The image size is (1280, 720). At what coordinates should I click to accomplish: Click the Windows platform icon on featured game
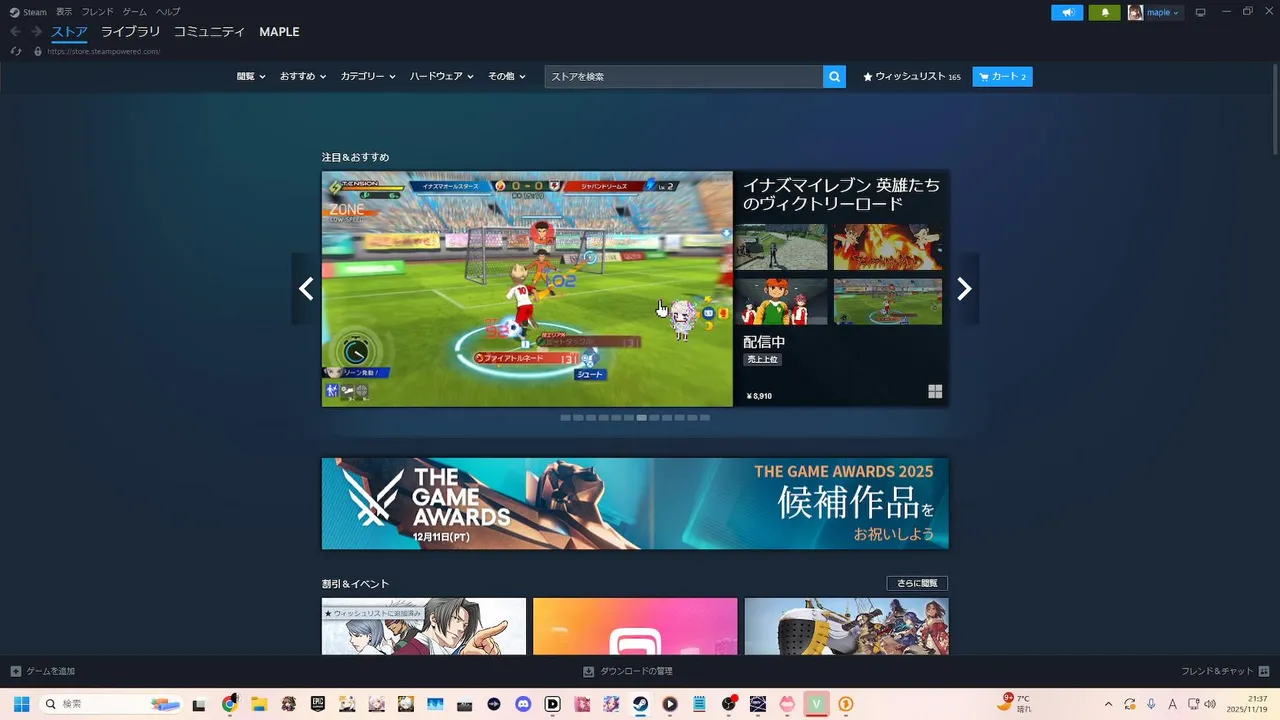tap(935, 392)
